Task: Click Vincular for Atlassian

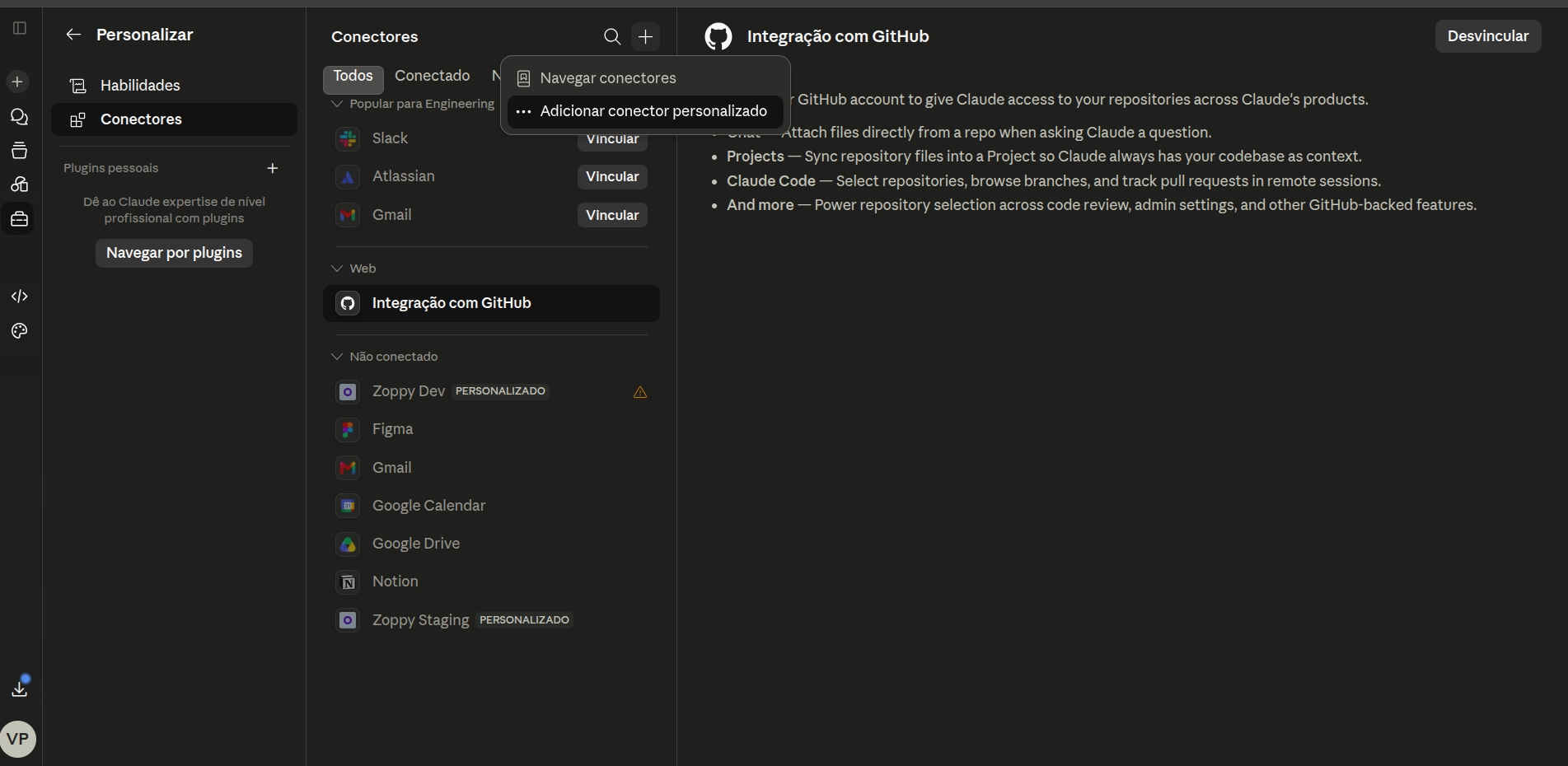Action: pos(612,177)
